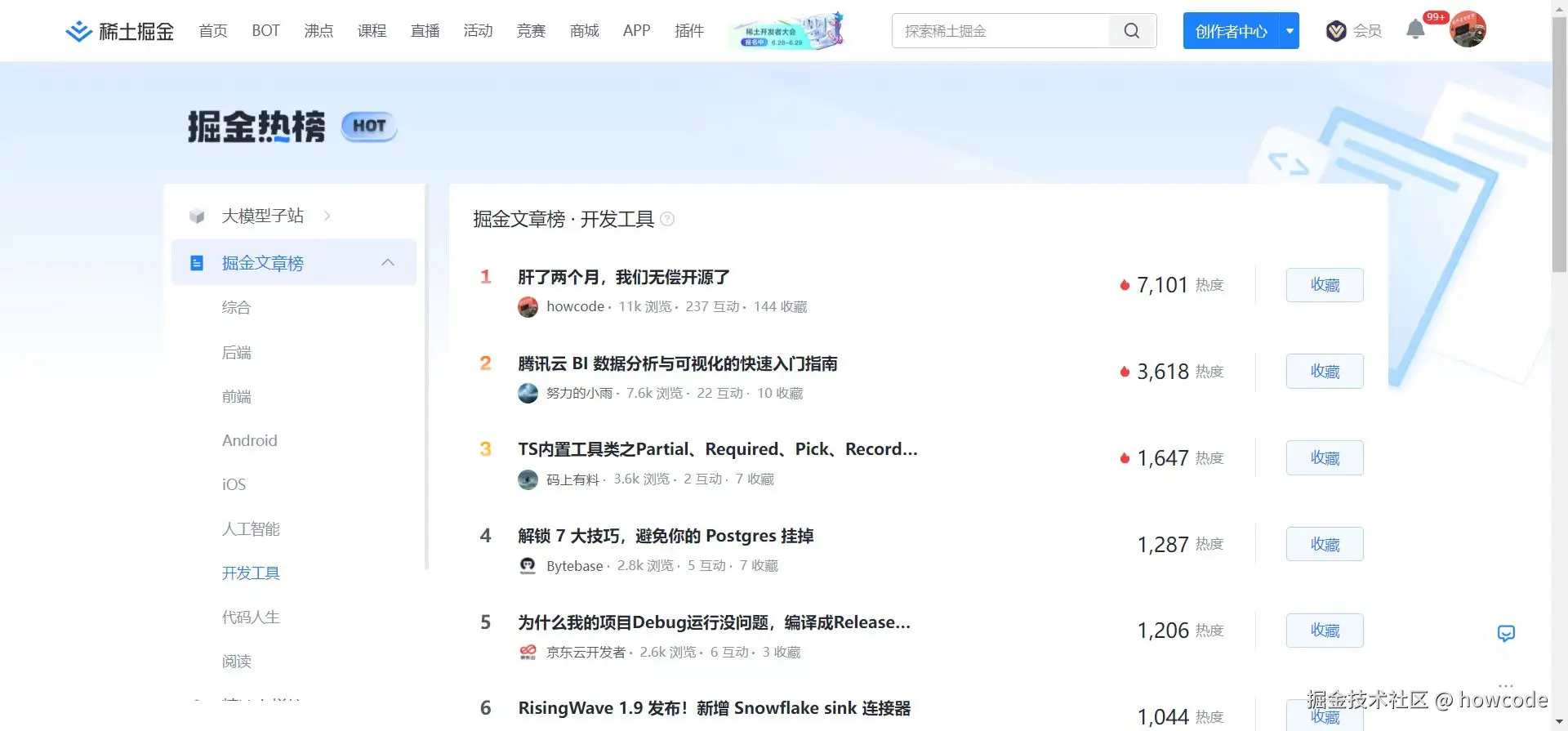Click the 稀土开发者大会 banner image
This screenshot has width=1568, height=731.
(x=787, y=31)
